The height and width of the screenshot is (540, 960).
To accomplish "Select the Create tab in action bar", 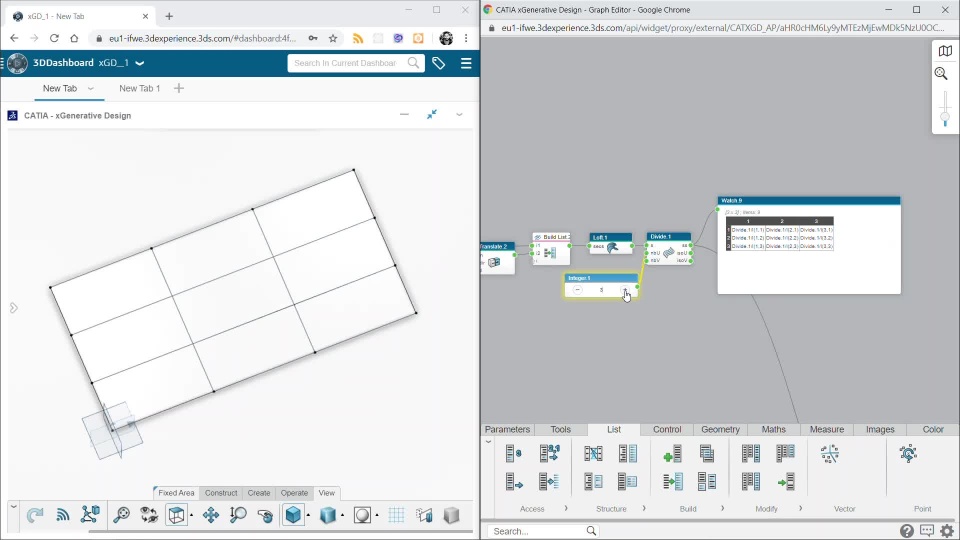I will pos(259,493).
